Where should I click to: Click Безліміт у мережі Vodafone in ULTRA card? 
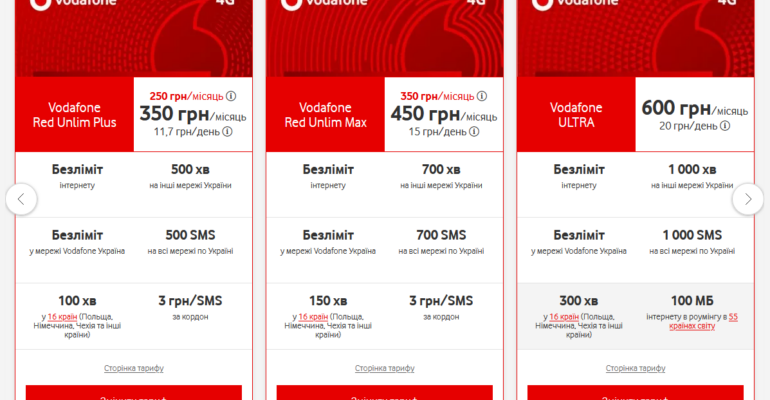[x=579, y=242]
